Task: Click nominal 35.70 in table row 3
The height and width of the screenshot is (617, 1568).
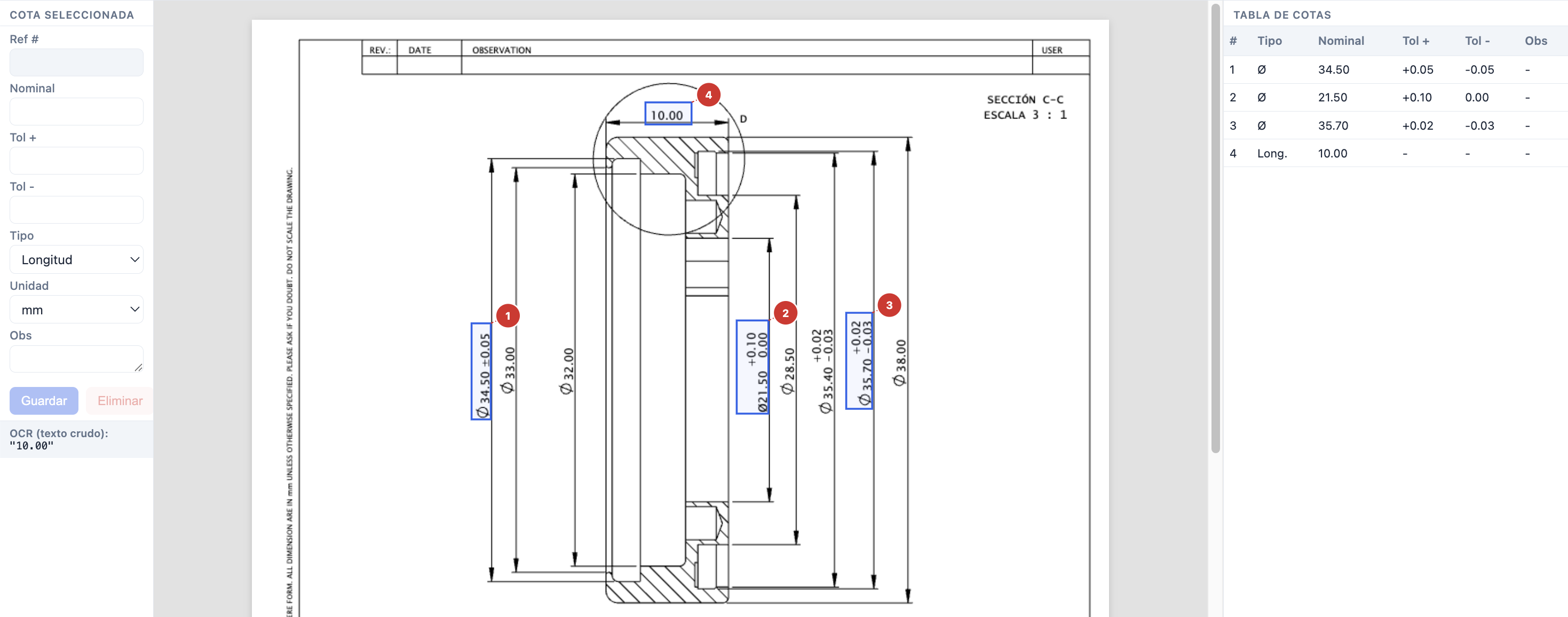Action: (x=1333, y=125)
